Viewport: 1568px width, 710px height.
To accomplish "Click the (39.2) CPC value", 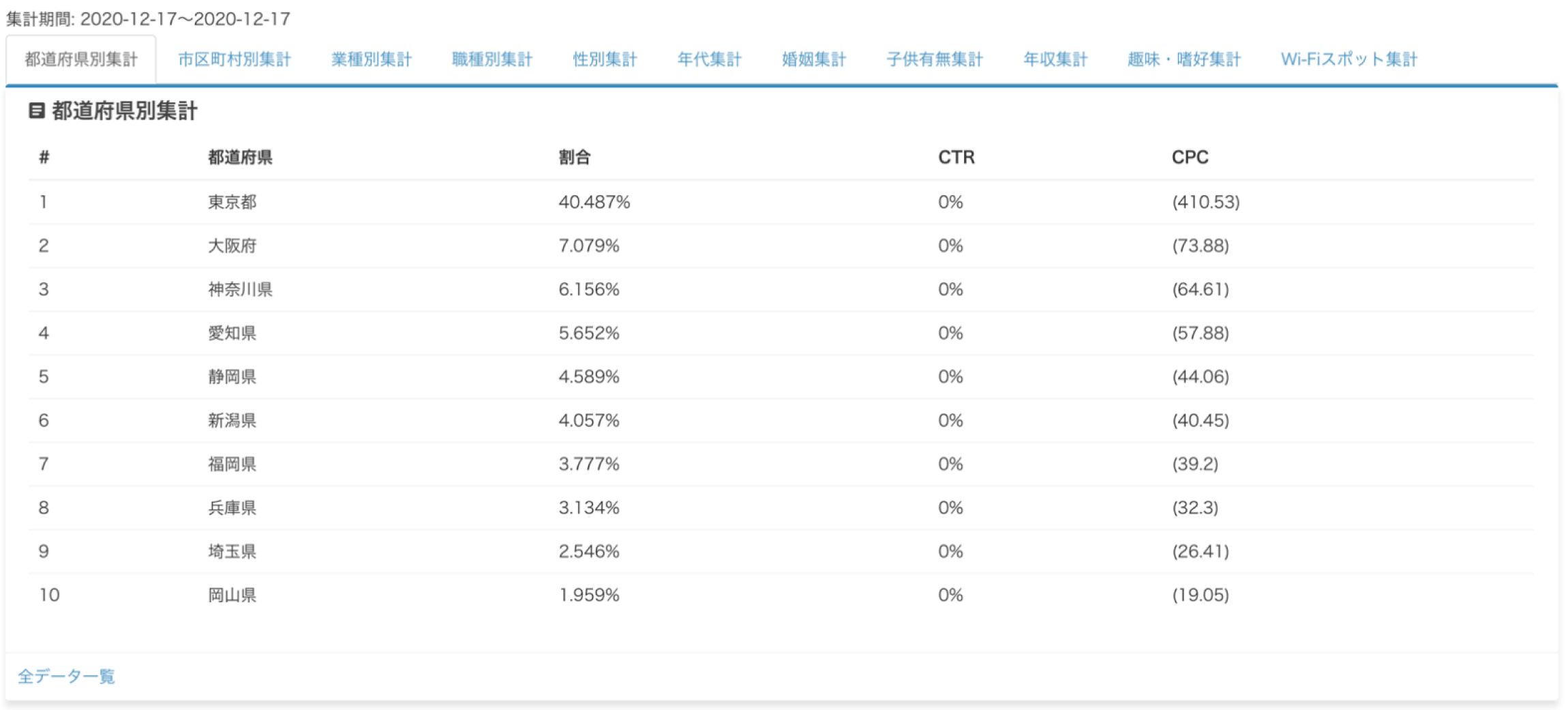I will point(1194,464).
